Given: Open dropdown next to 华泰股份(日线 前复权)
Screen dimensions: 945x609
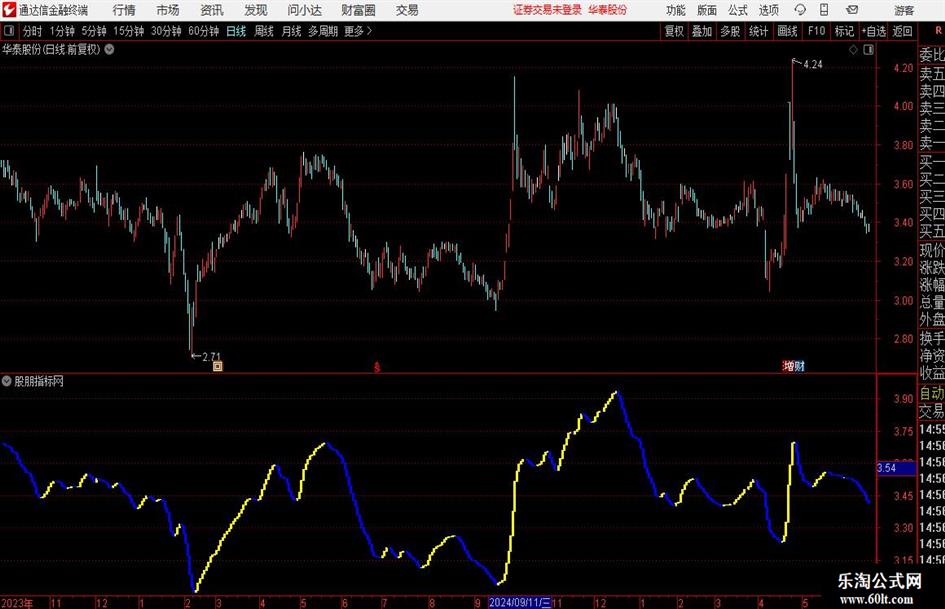Looking at the screenshot, I should click(110, 49).
